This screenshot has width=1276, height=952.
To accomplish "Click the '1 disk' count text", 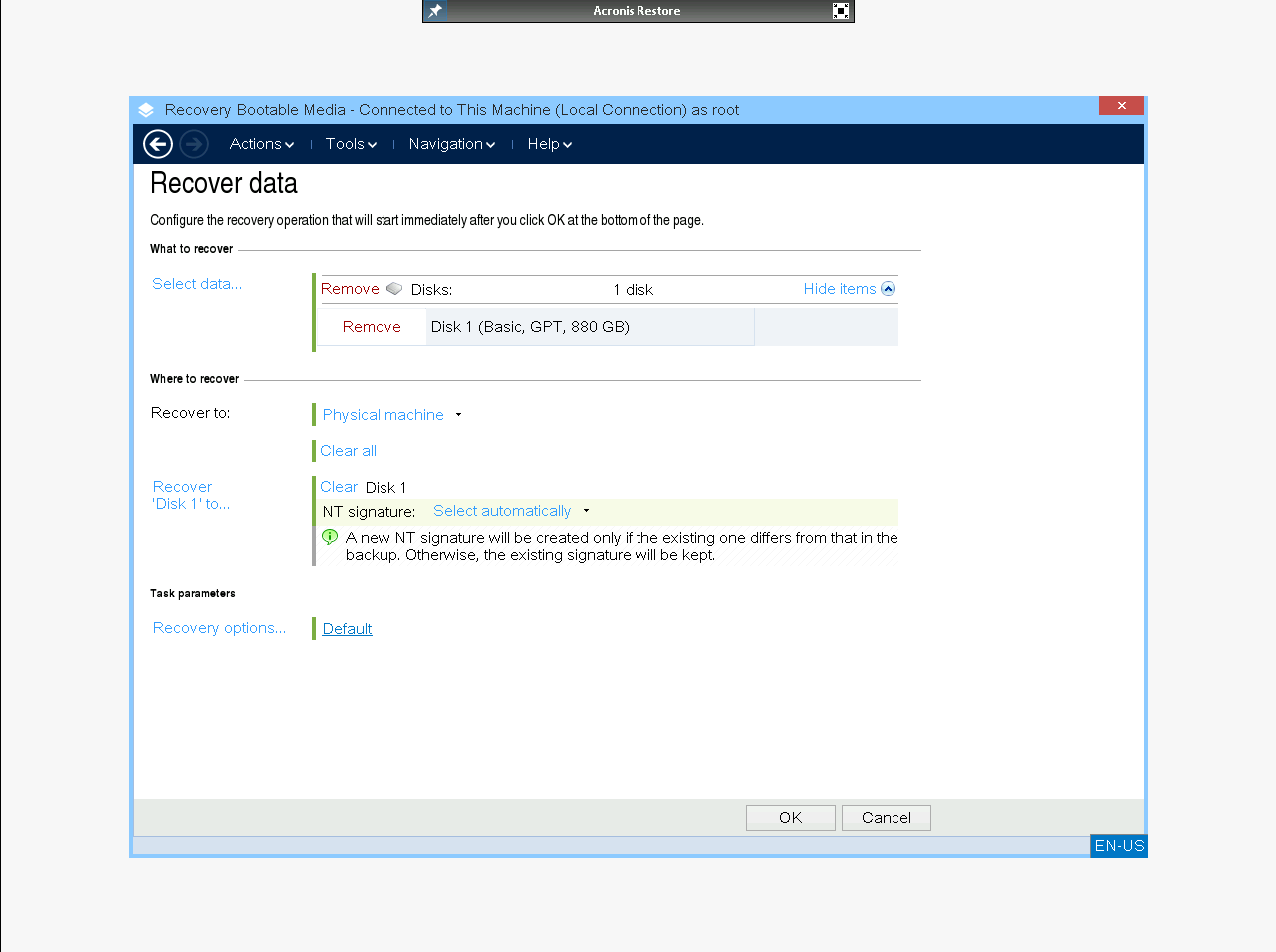I will click(x=634, y=290).
